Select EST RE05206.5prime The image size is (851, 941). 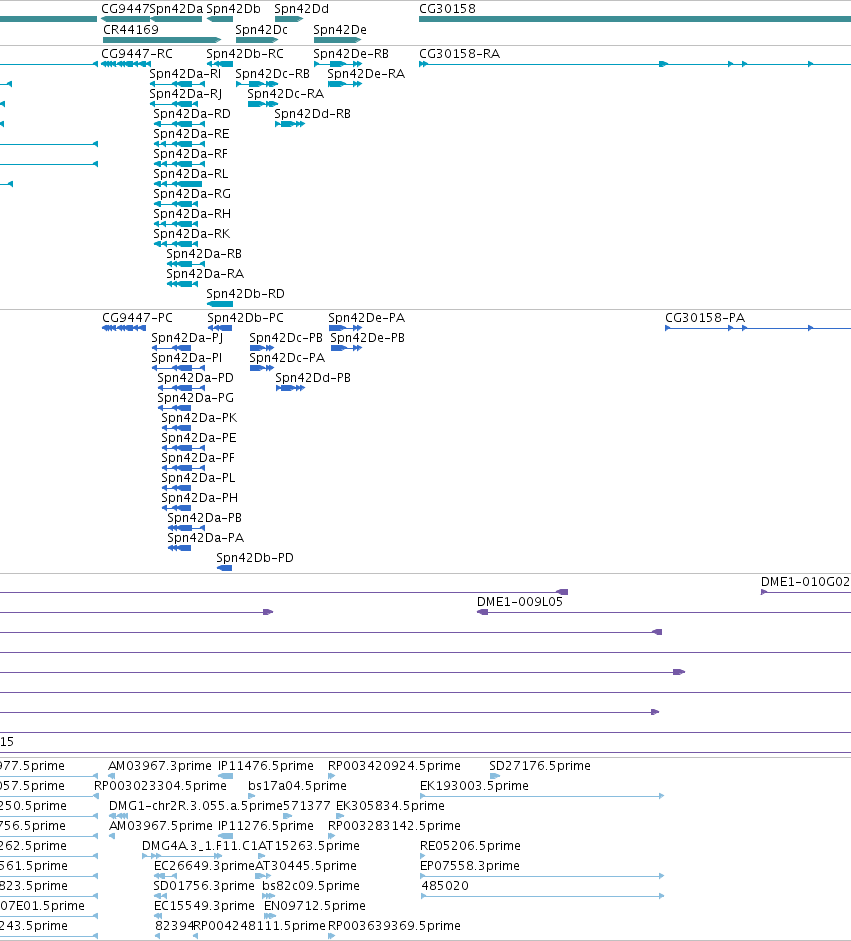click(471, 846)
